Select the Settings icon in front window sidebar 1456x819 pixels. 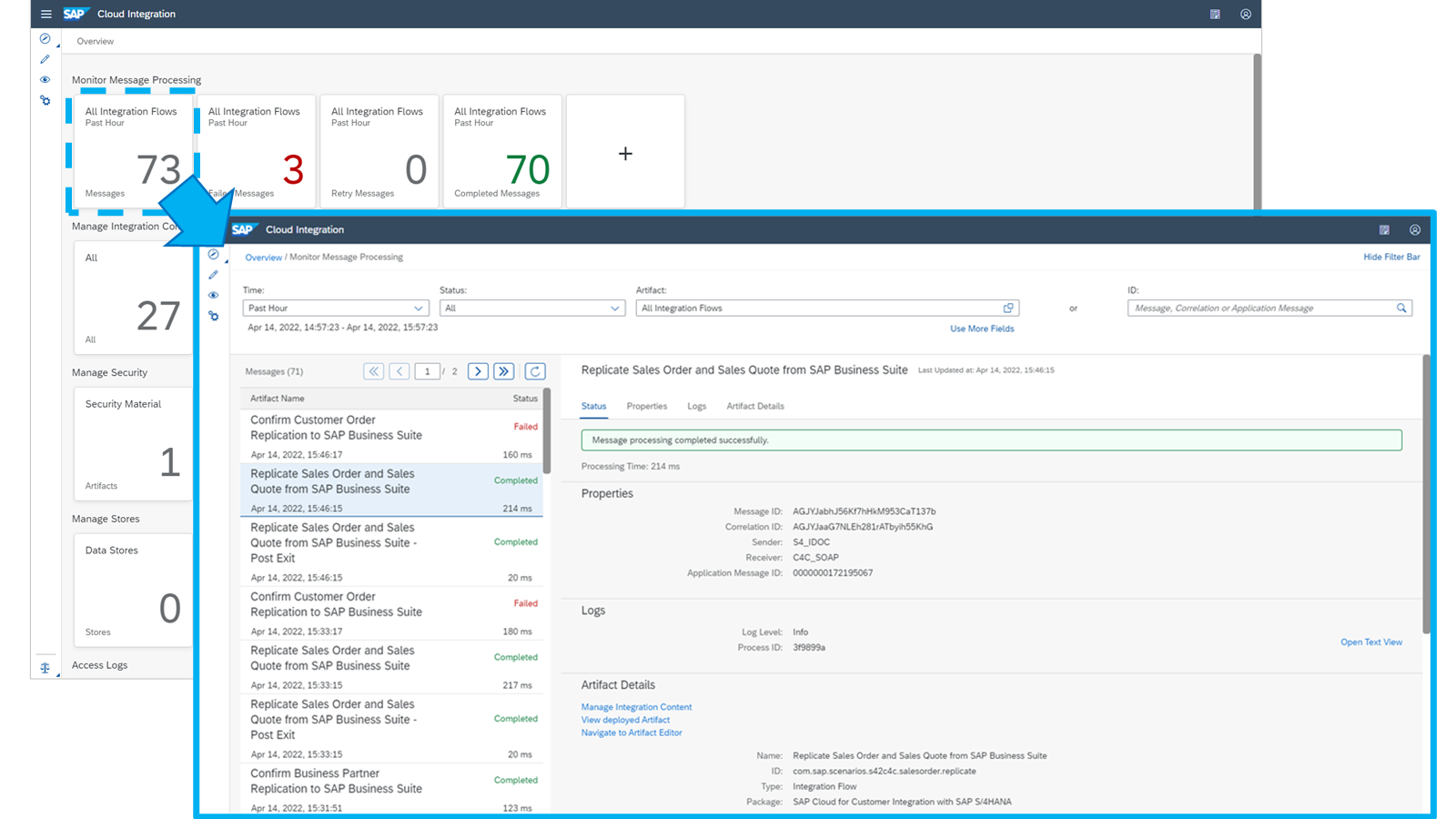coord(213,316)
